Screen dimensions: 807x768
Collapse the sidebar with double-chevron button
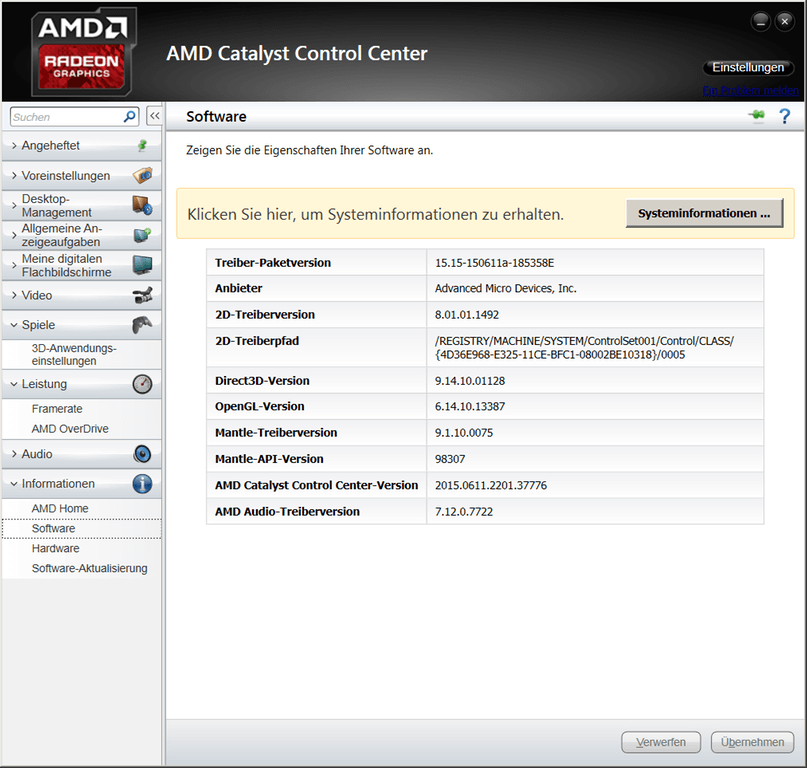tap(154, 116)
